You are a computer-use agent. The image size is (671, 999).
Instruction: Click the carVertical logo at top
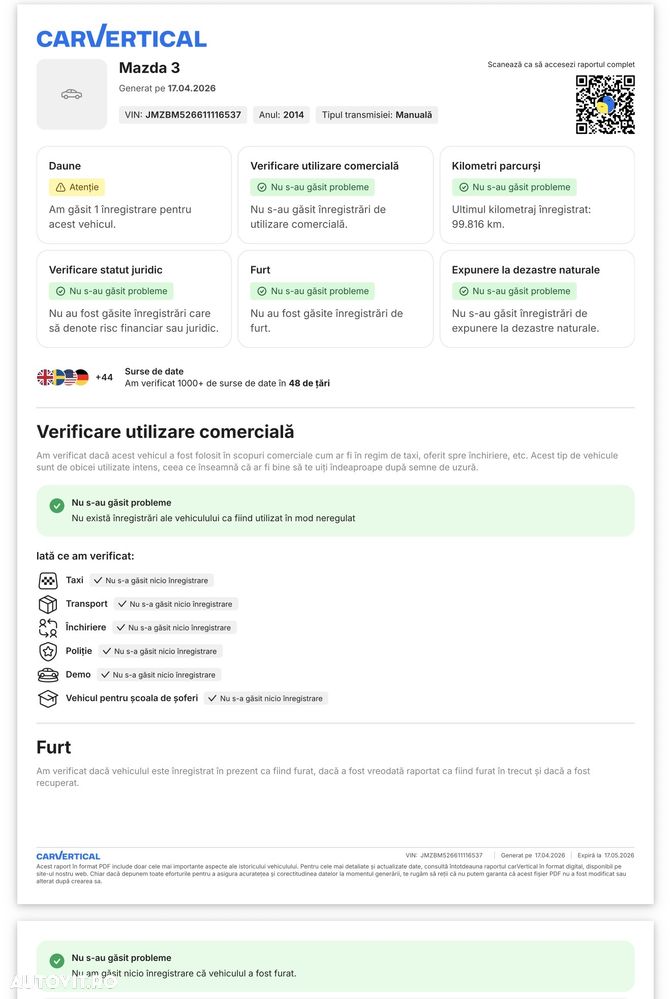click(x=121, y=37)
